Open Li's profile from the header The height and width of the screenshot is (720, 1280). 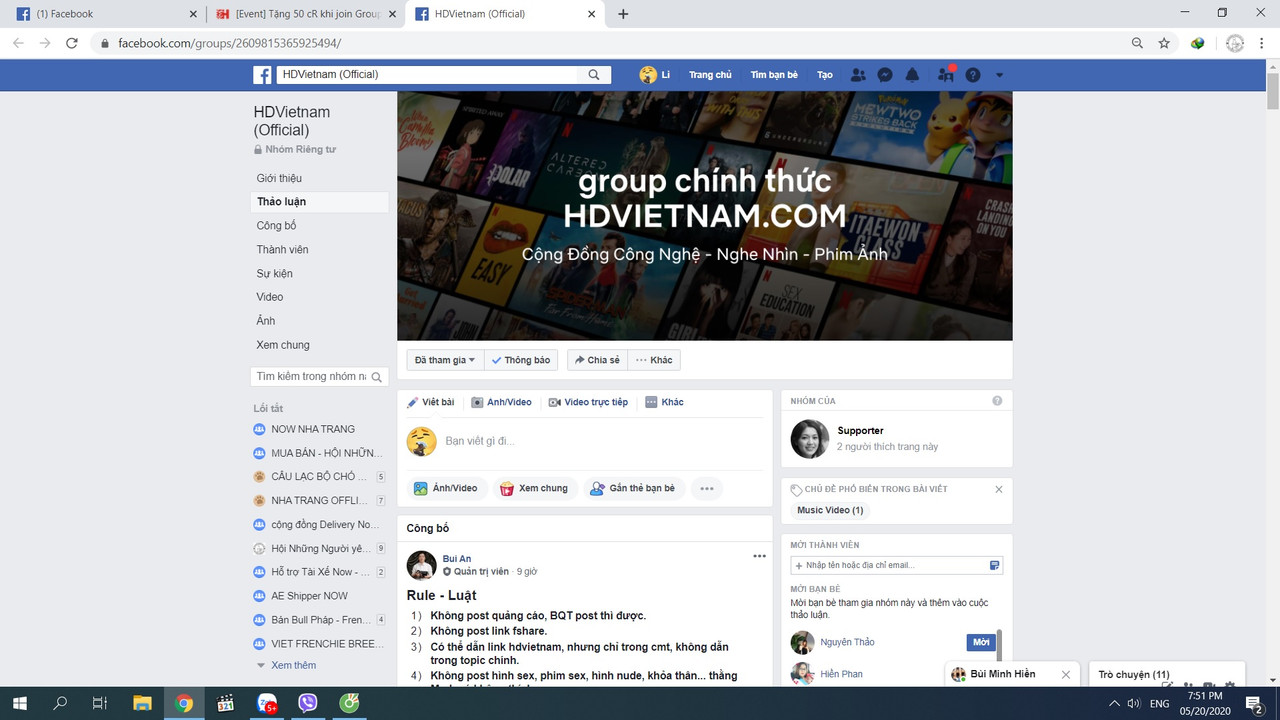[x=655, y=75]
